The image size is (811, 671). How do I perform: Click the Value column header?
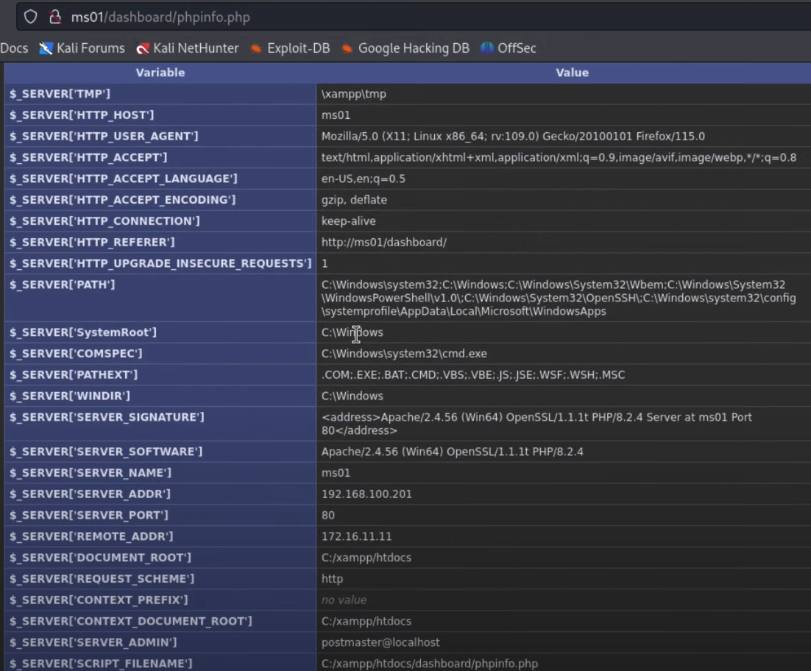(572, 72)
